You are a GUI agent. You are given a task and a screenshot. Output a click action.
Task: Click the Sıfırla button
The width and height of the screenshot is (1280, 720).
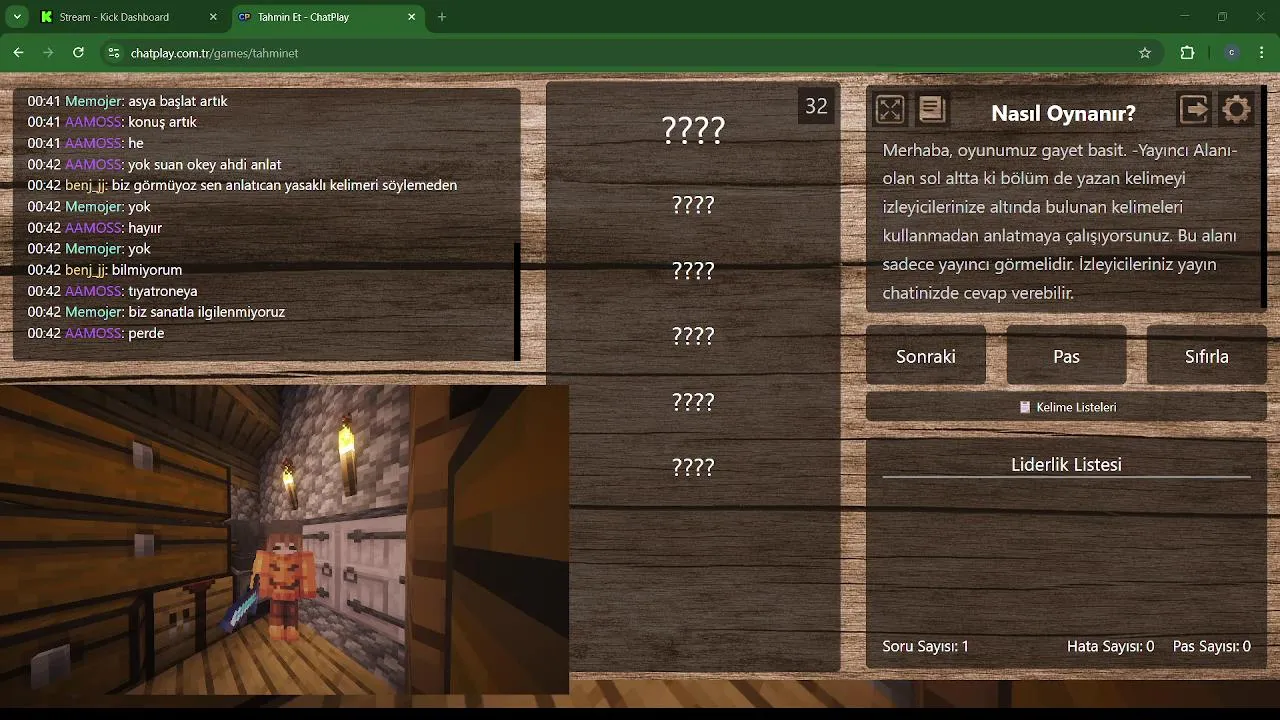pyautogui.click(x=1206, y=356)
